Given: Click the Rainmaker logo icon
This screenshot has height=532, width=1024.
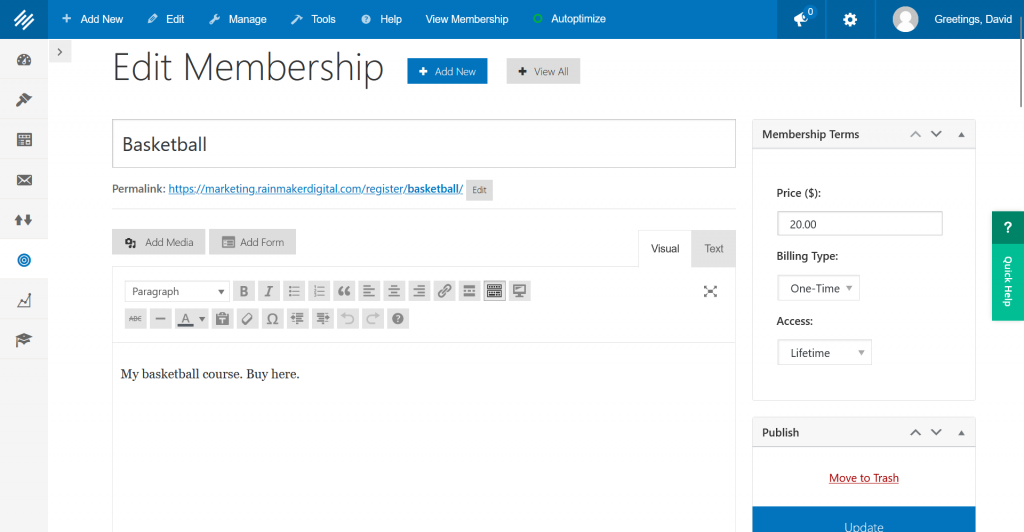Looking at the screenshot, I should [x=24, y=20].
